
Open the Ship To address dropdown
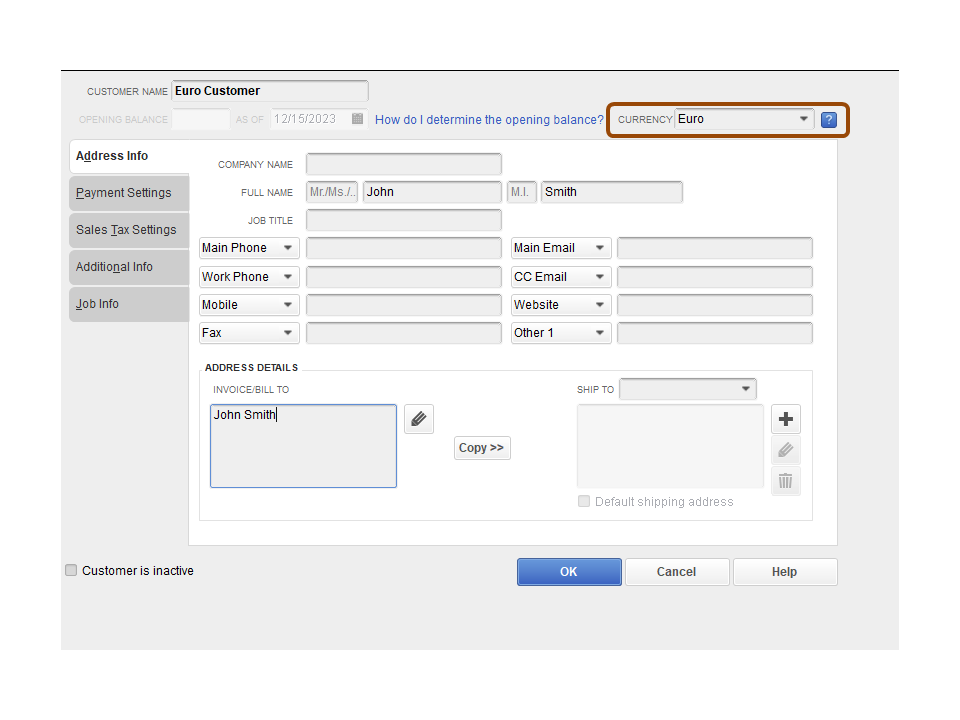[688, 389]
